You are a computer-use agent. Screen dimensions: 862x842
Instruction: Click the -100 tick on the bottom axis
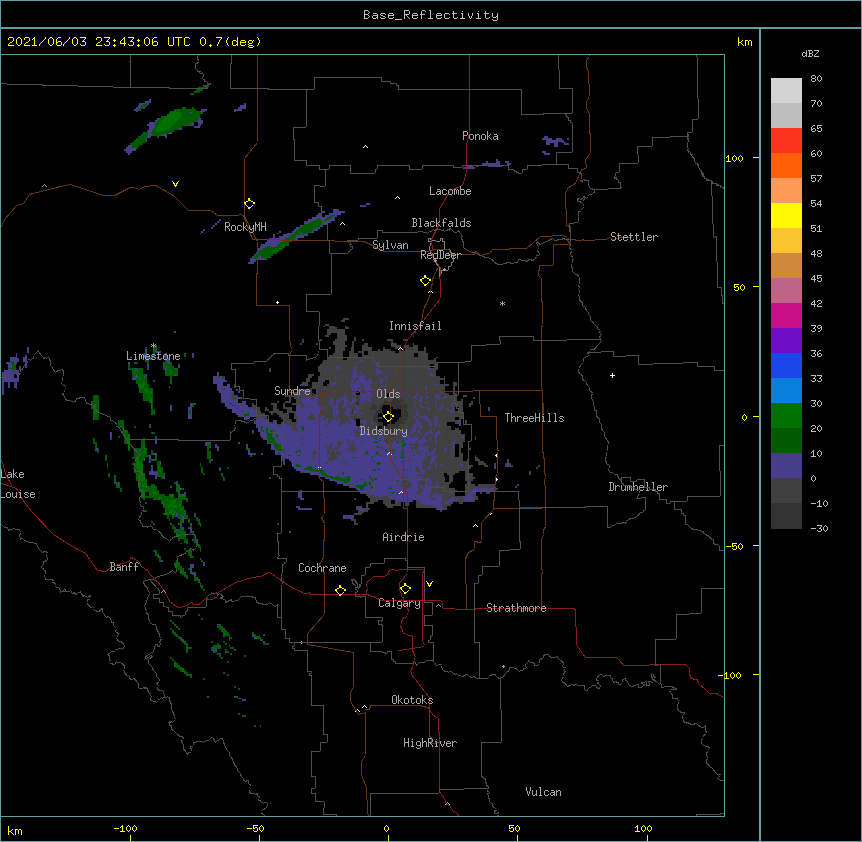click(x=125, y=828)
